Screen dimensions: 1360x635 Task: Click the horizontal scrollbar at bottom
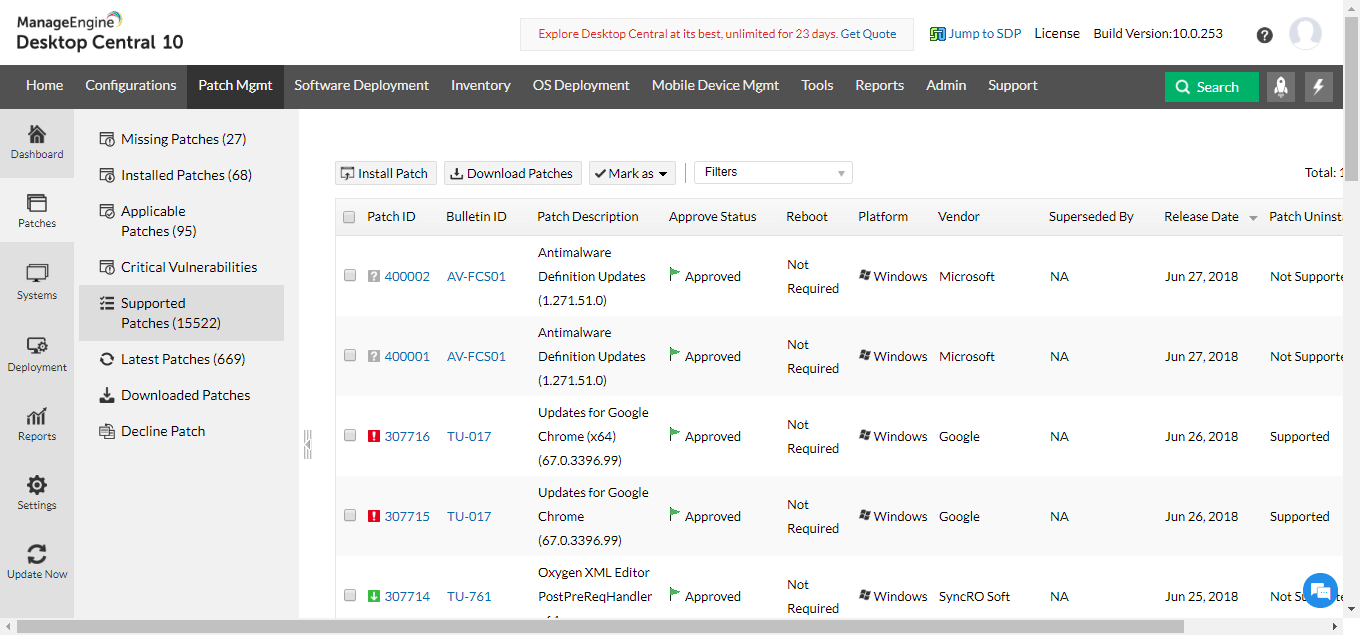[600, 627]
